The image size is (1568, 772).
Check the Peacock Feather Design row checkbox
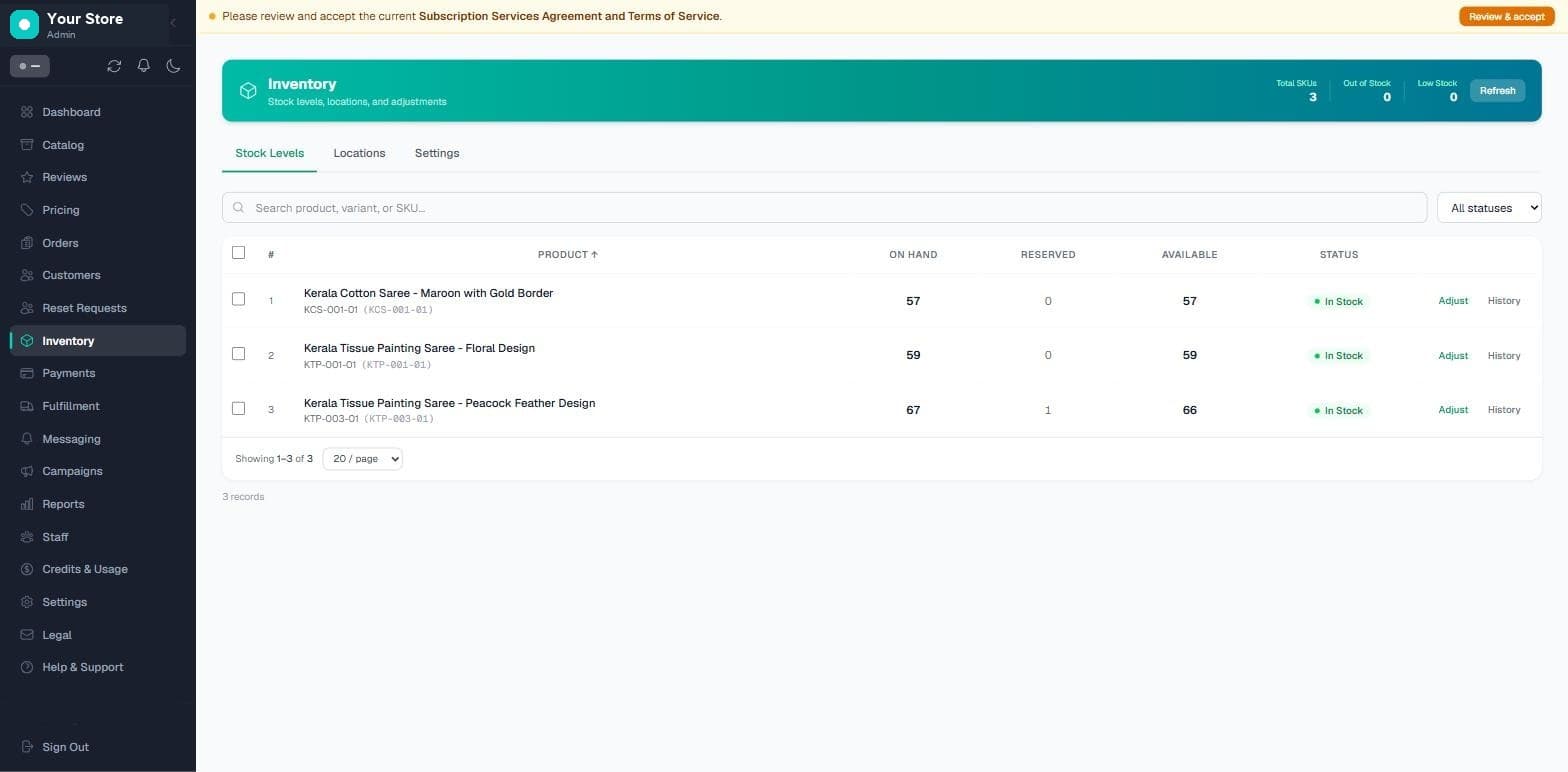[x=238, y=408]
